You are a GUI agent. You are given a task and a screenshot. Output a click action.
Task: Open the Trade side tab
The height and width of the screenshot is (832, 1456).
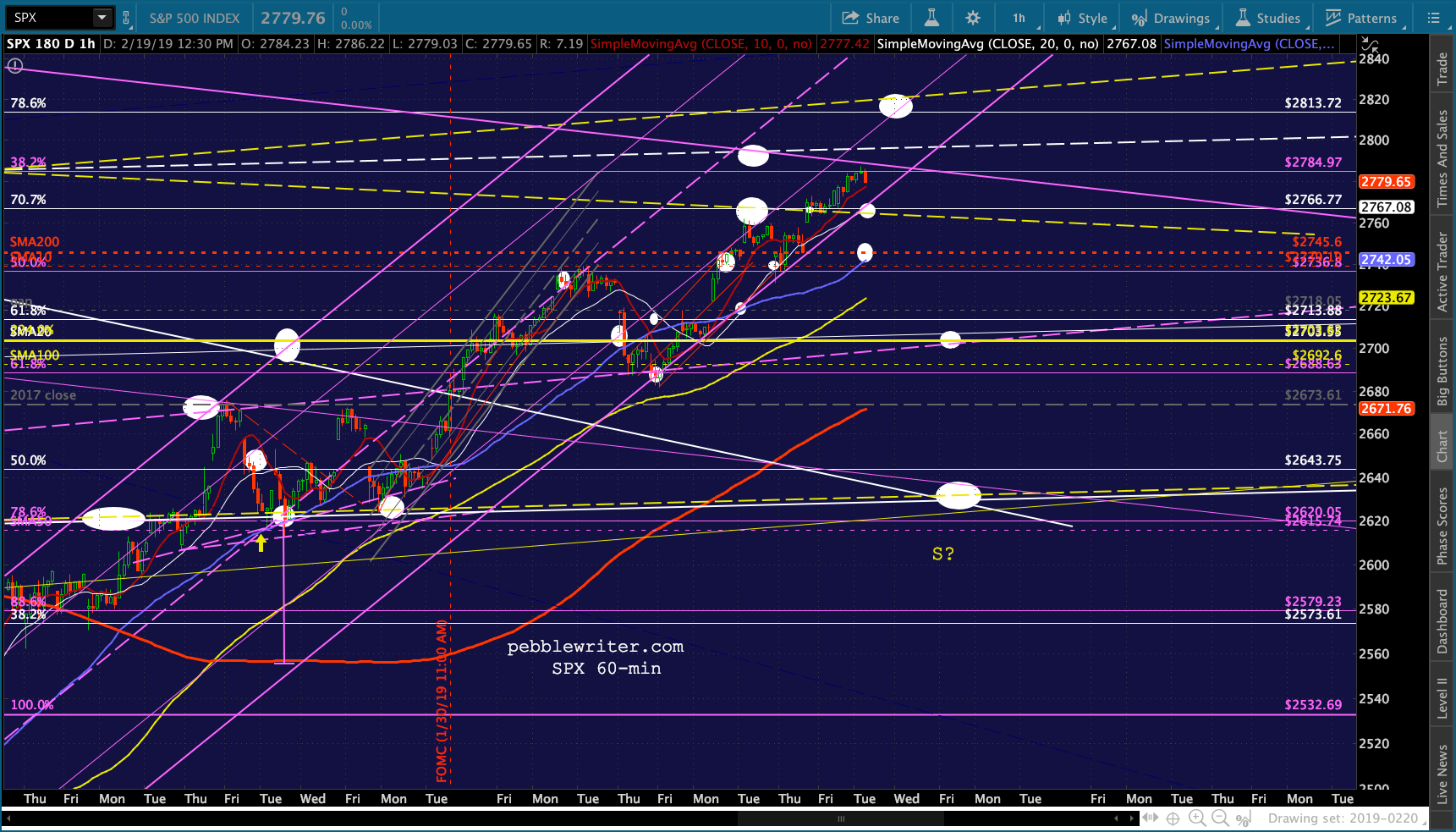tap(1442, 69)
